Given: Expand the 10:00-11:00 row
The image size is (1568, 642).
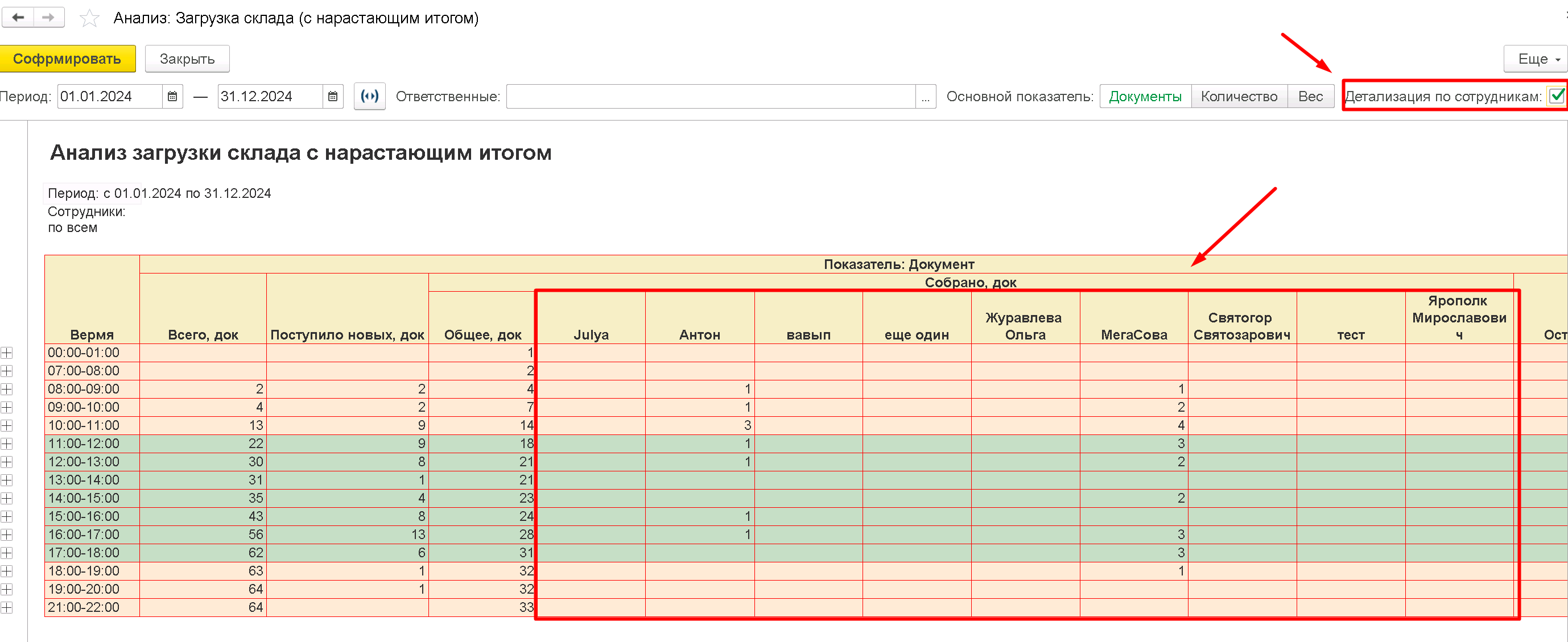Looking at the screenshot, I should 7,425.
